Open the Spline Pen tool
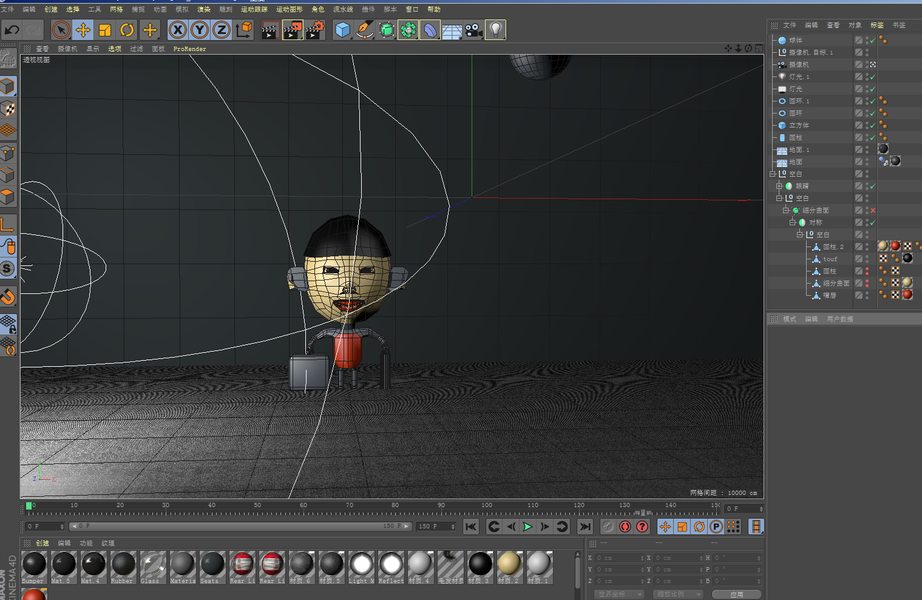 (365, 29)
